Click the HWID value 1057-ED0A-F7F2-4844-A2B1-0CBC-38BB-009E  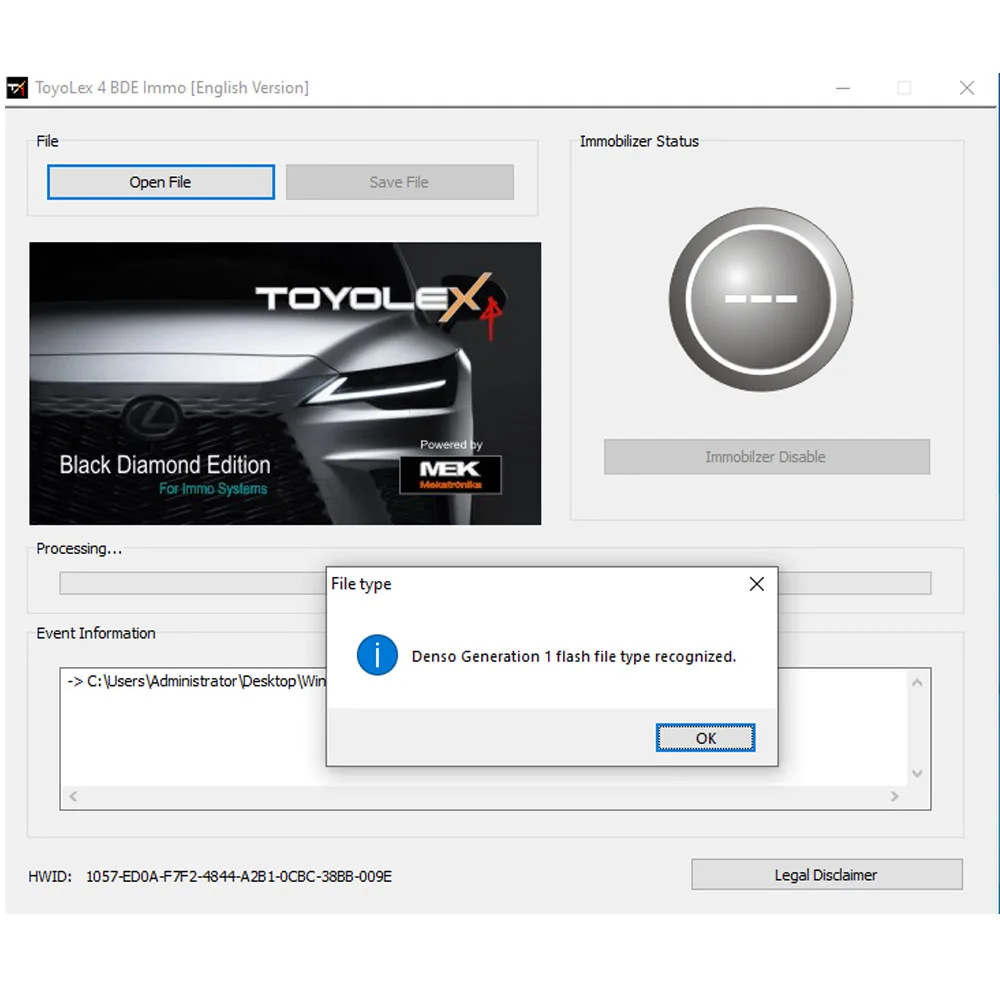(x=239, y=876)
